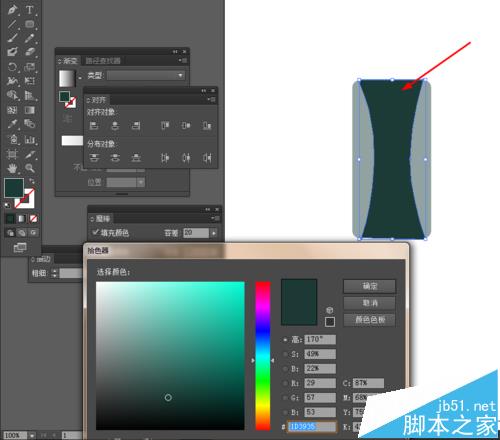This screenshot has width=500, height=440.
Task: Select the G green radio button
Action: pos(285,398)
